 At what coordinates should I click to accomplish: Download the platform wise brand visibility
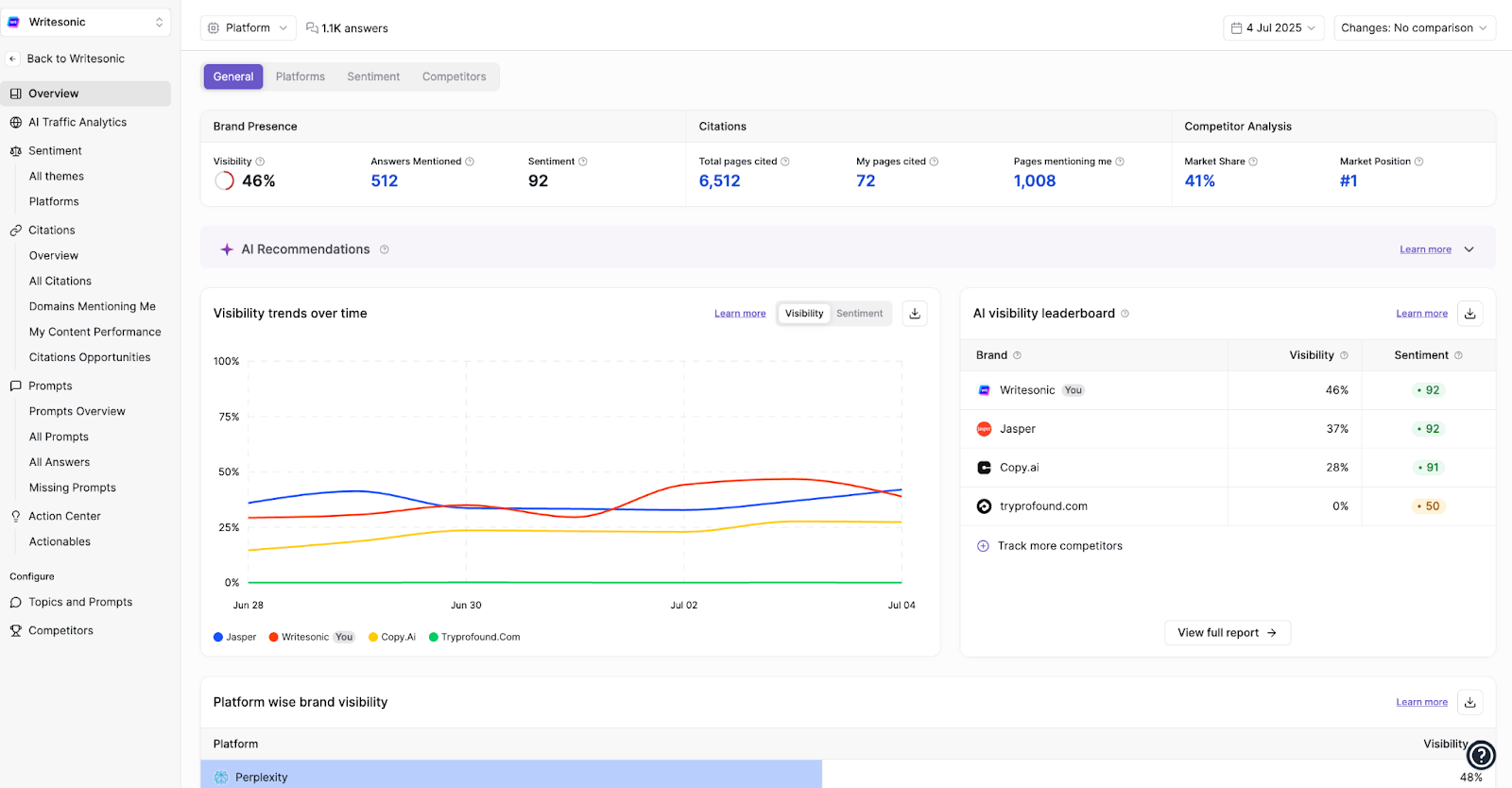coord(1469,702)
